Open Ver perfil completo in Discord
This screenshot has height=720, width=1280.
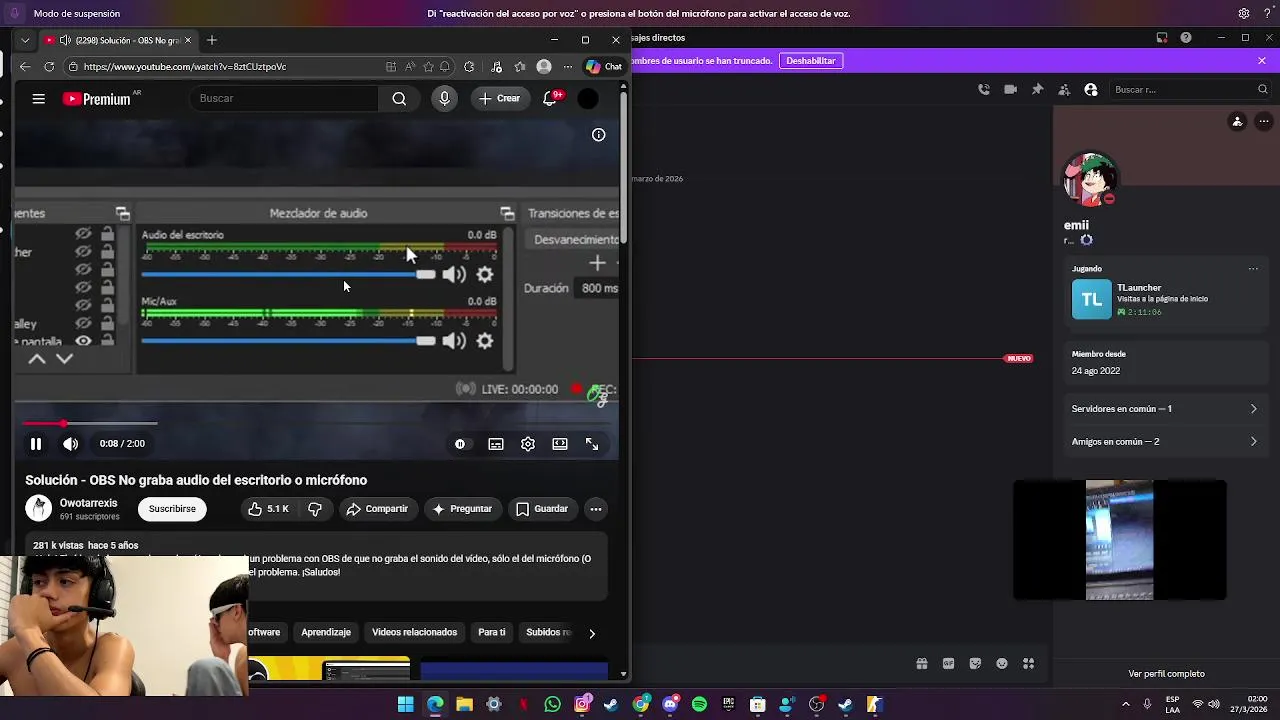[x=1166, y=674]
